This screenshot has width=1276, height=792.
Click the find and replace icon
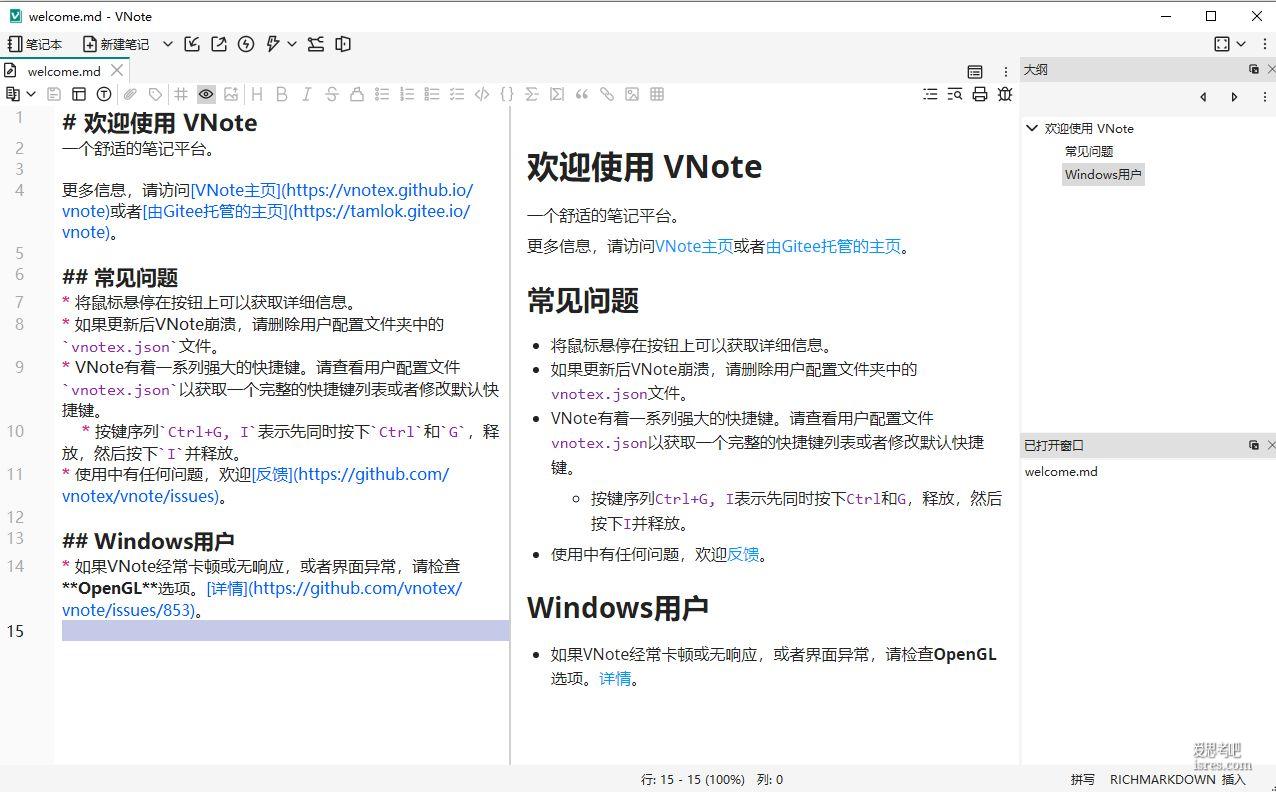[x=955, y=94]
